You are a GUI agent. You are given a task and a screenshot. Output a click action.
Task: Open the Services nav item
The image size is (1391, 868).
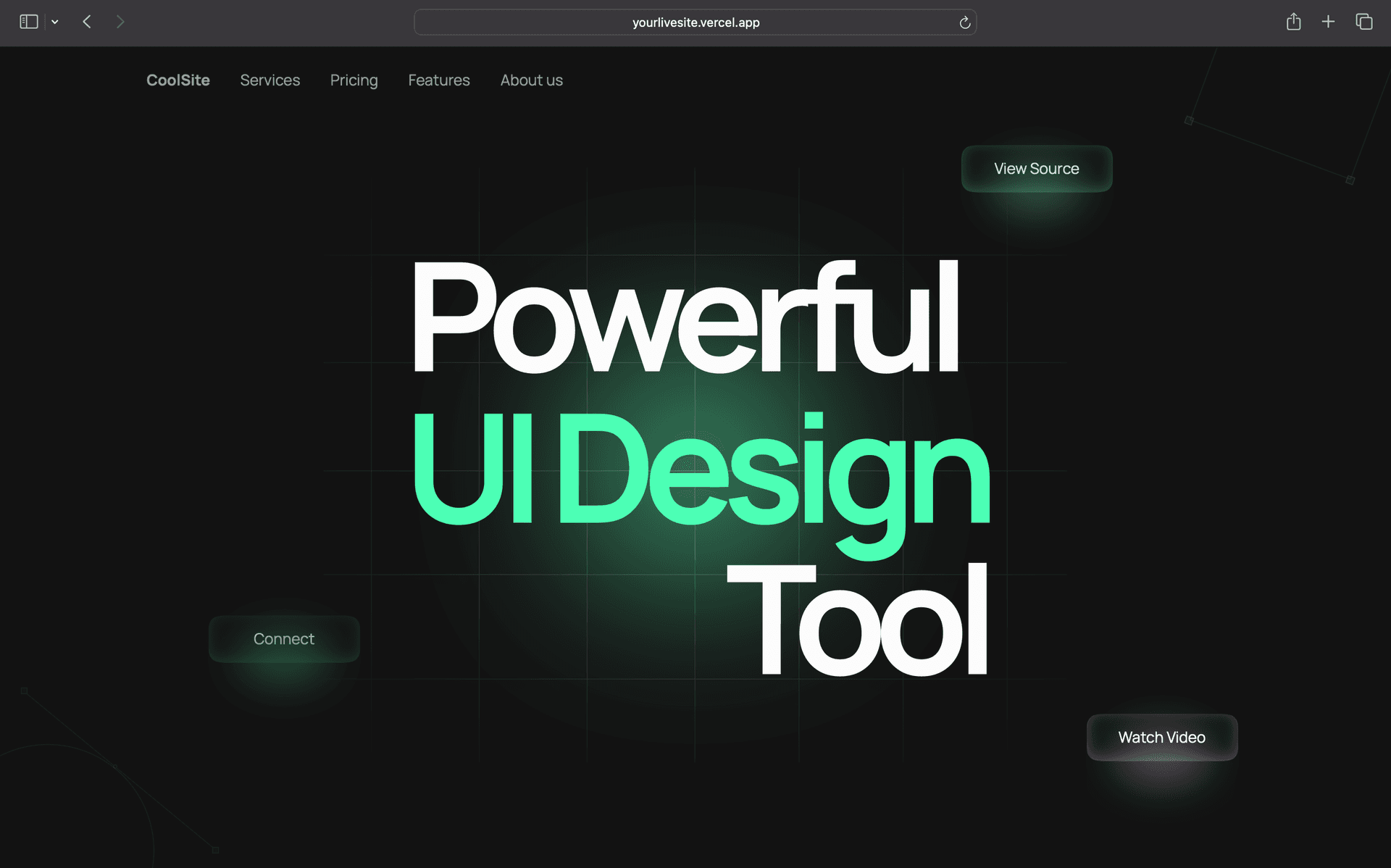tap(270, 80)
